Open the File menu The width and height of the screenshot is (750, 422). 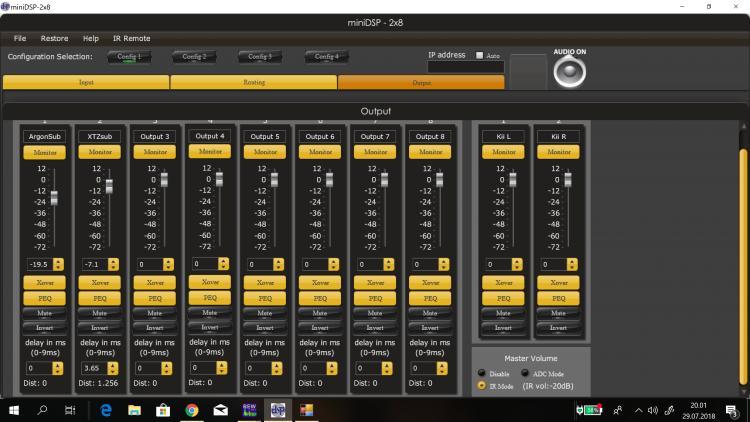coord(20,38)
